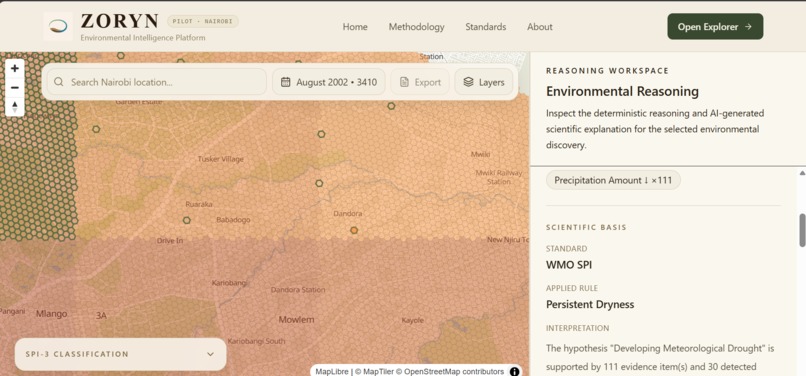Click the WMO SPI standard text
Image resolution: width=806 pixels, height=376 pixels.
click(x=569, y=265)
